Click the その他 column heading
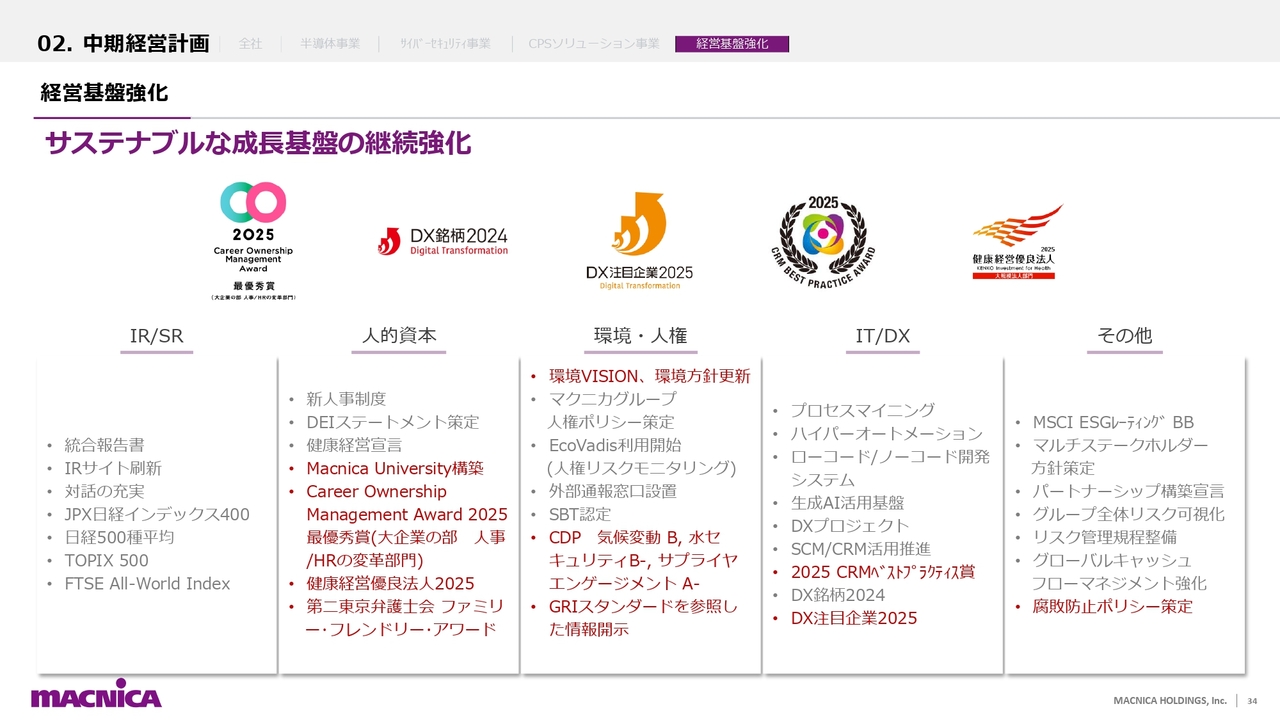 point(1124,336)
